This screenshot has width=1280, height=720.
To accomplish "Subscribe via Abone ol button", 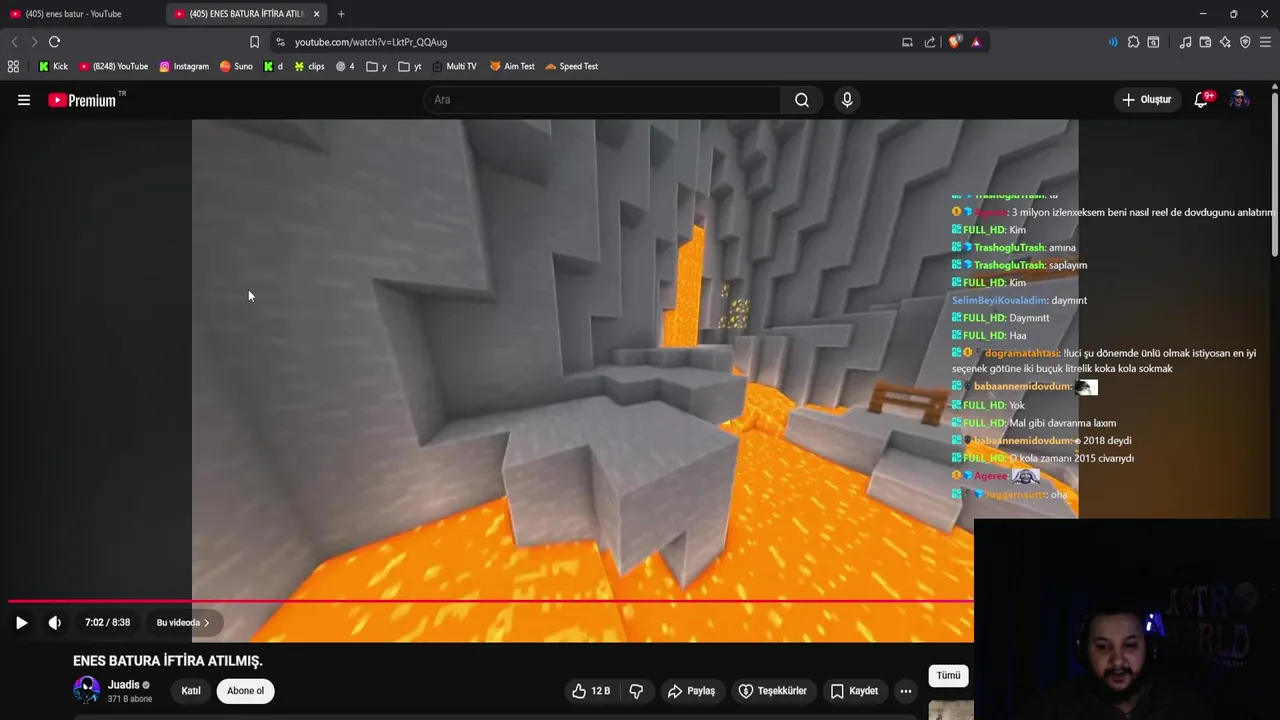I will [x=245, y=691].
